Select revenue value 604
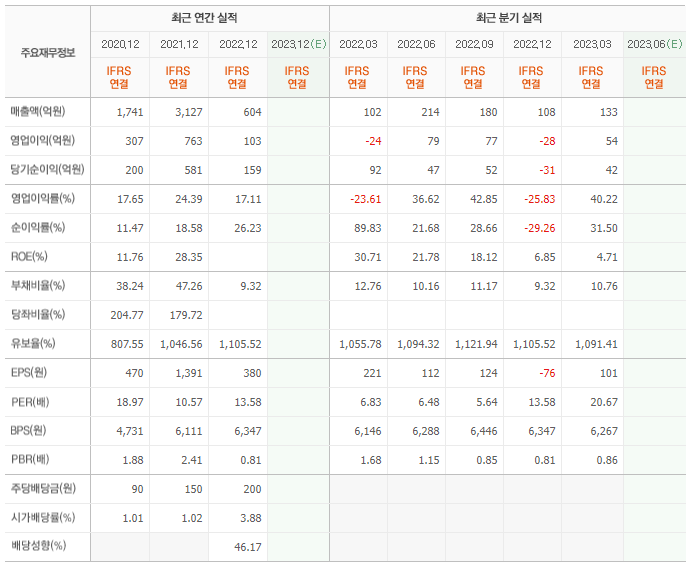Image resolution: width=693 pixels, height=565 pixels. pos(252,112)
